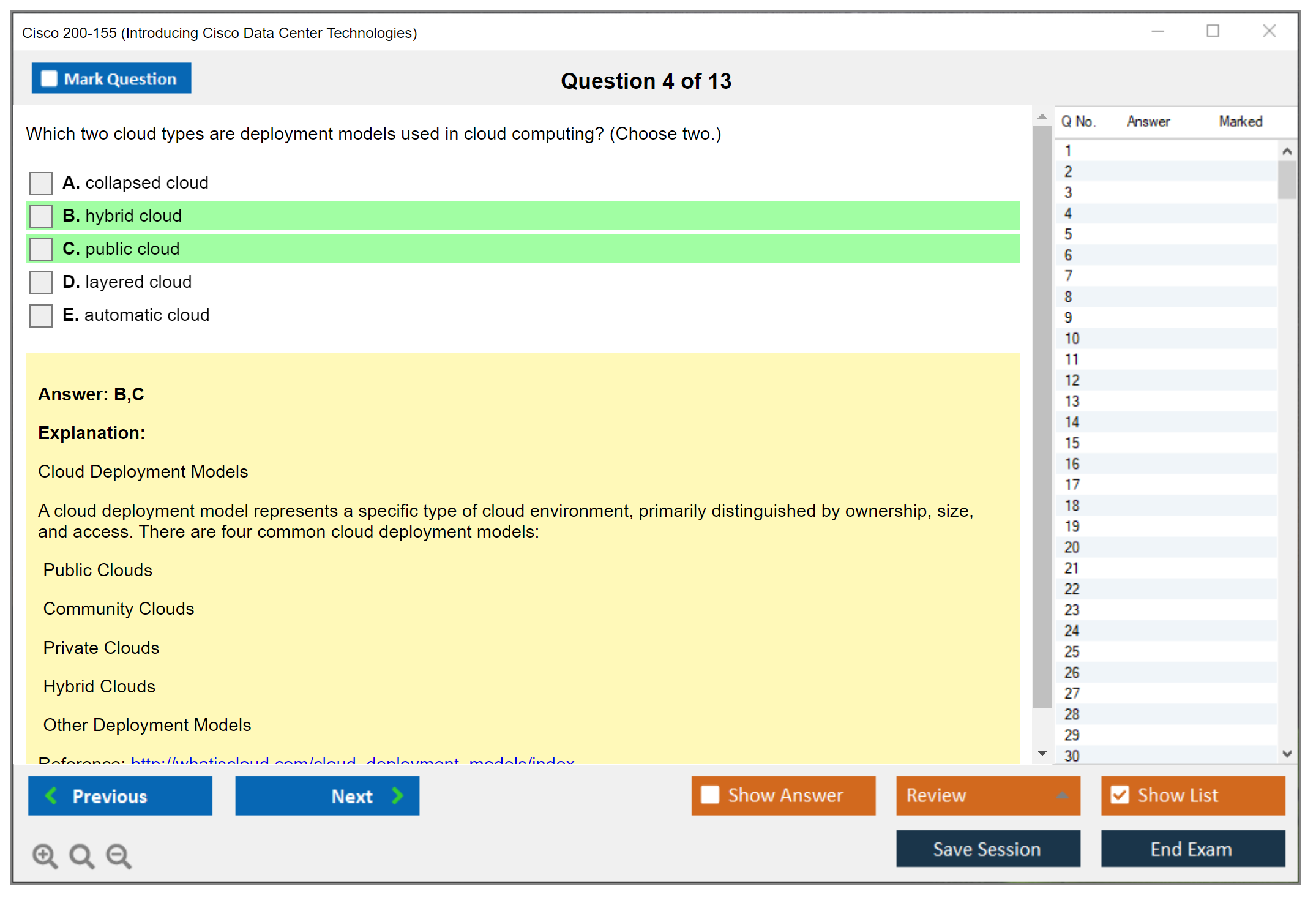Select question 7 in the list
Screen dimensions: 1316x900
pyautogui.click(x=1068, y=276)
